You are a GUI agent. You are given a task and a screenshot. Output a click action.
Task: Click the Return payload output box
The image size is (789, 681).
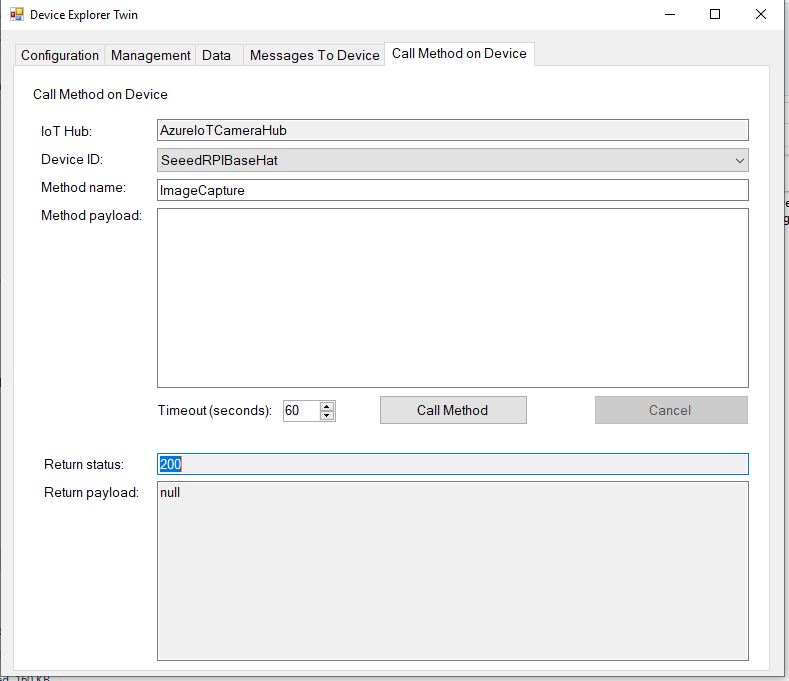click(452, 570)
